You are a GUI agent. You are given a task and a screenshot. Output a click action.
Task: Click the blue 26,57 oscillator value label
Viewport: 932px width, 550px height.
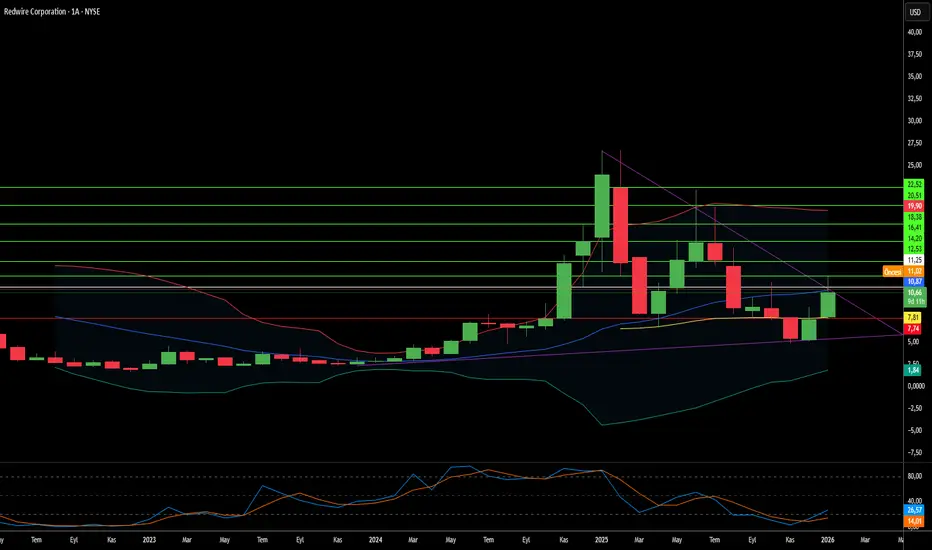pos(914,510)
